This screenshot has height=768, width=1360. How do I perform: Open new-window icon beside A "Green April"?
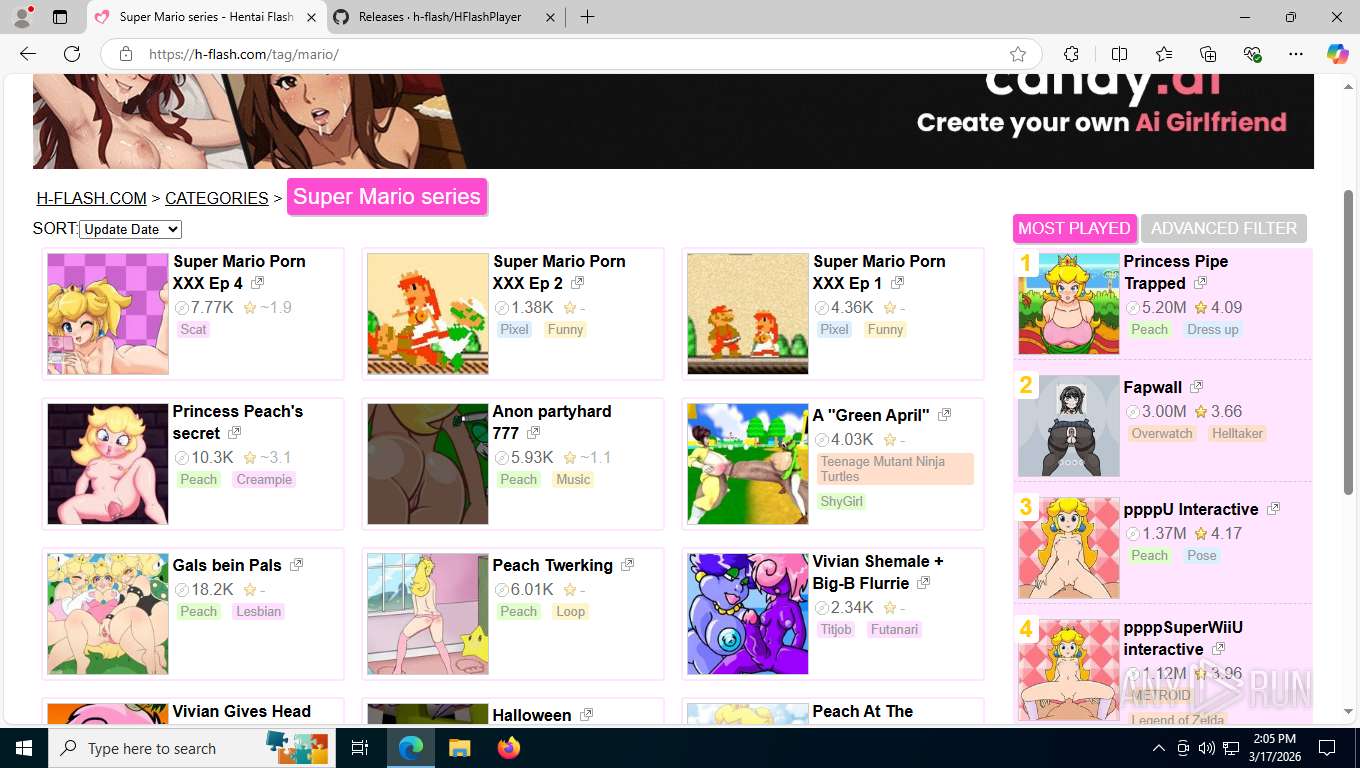point(944,414)
